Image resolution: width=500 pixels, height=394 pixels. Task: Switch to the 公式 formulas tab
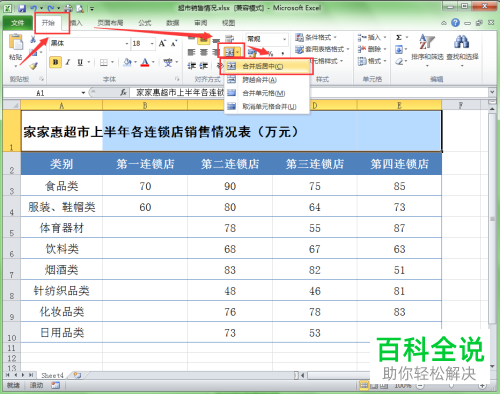pos(145,23)
